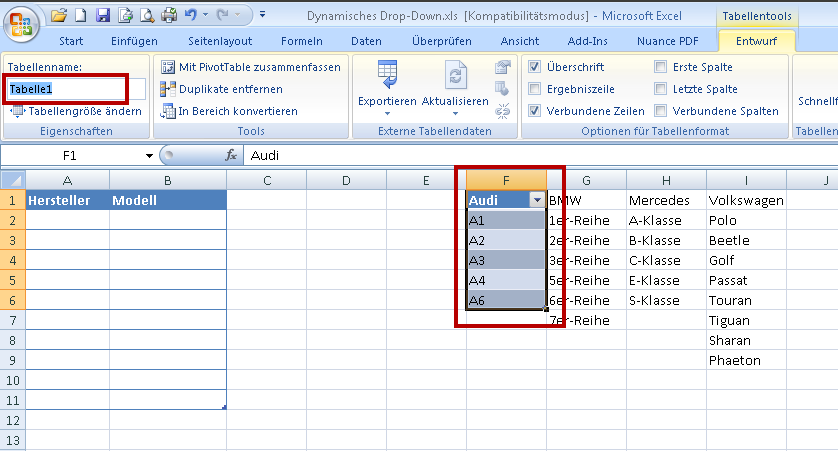Screen dimensions: 838x451
Task: Click the Select All corner of the sheet
Action: [x=13, y=180]
